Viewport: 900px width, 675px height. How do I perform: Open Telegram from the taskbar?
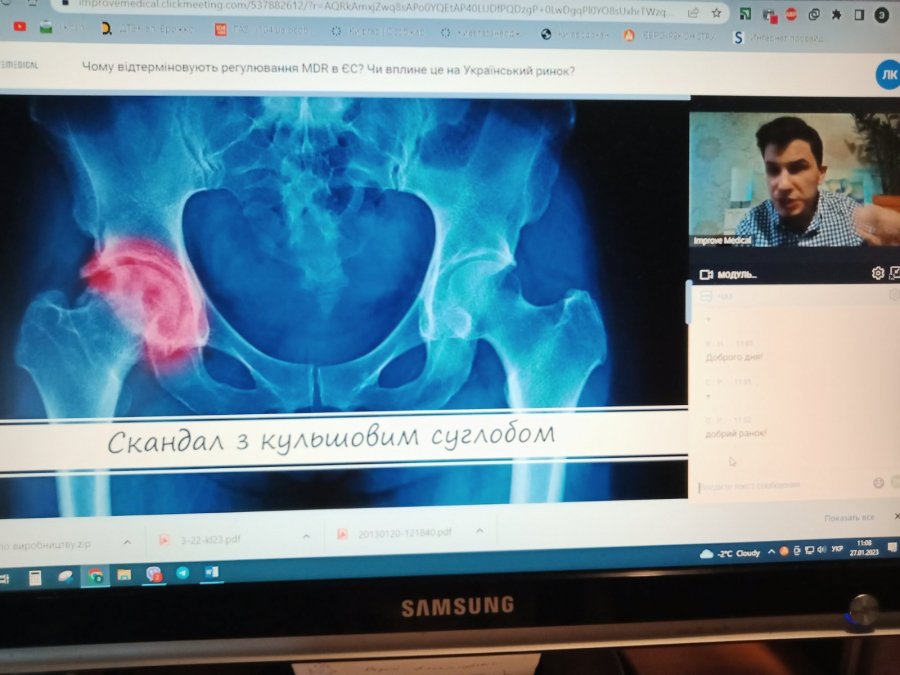point(182,574)
